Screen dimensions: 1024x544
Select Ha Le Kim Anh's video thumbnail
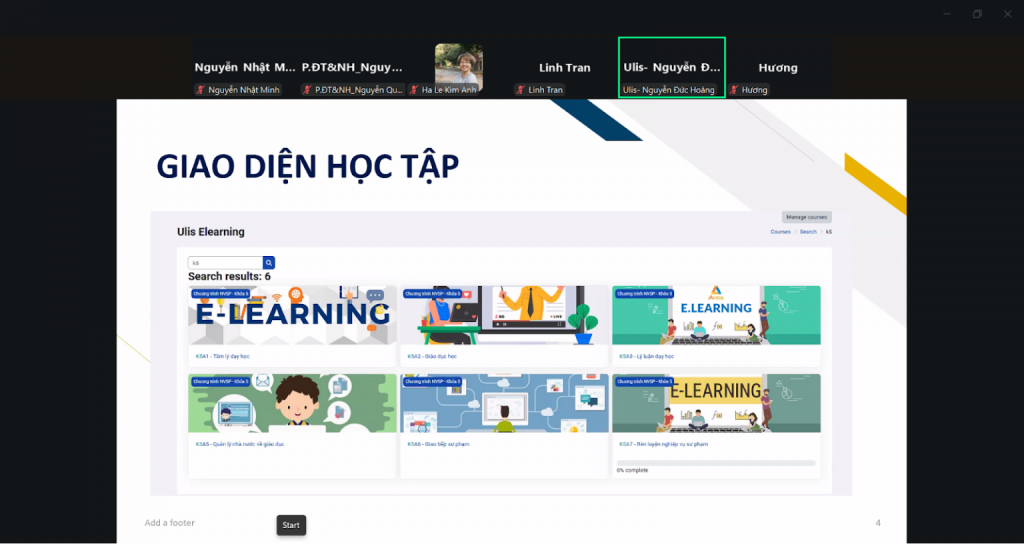tap(459, 64)
